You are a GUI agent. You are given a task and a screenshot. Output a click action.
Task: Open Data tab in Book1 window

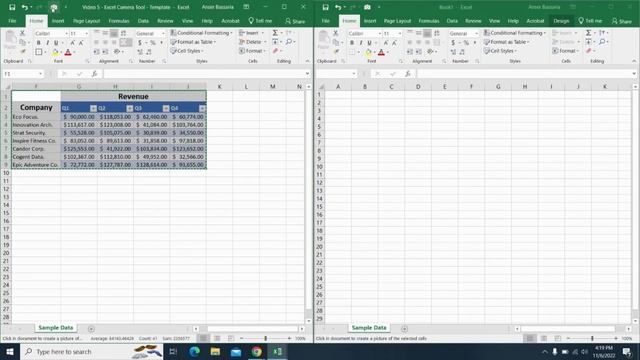click(452, 21)
